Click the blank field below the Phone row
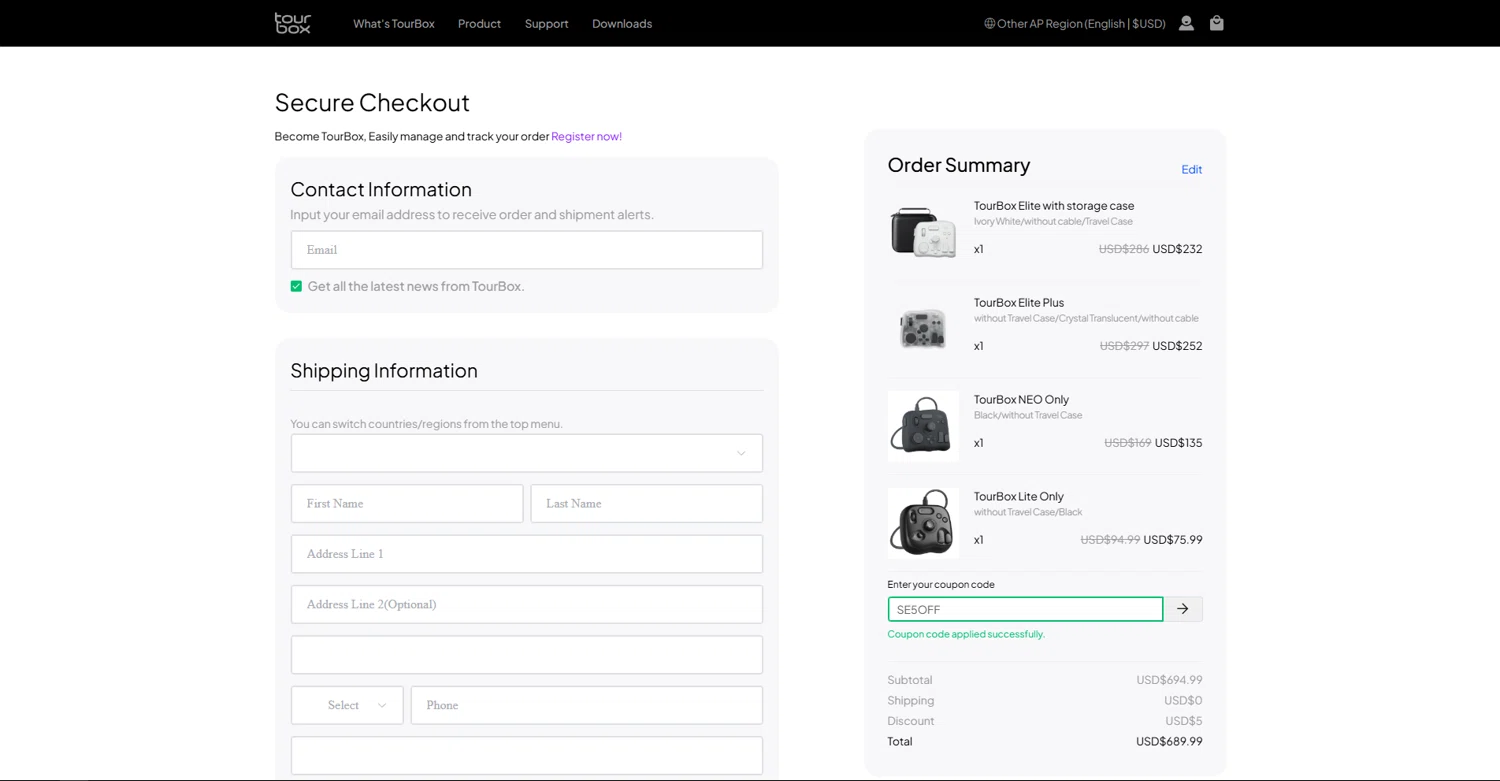This screenshot has height=781, width=1500. pos(527,756)
